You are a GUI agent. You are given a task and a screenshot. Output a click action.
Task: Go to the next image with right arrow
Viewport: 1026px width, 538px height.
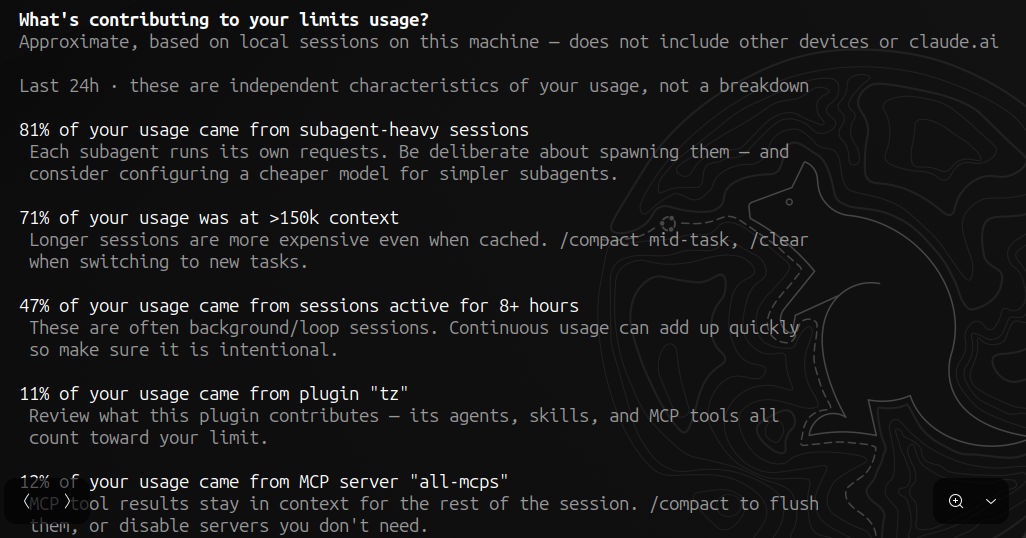click(67, 502)
